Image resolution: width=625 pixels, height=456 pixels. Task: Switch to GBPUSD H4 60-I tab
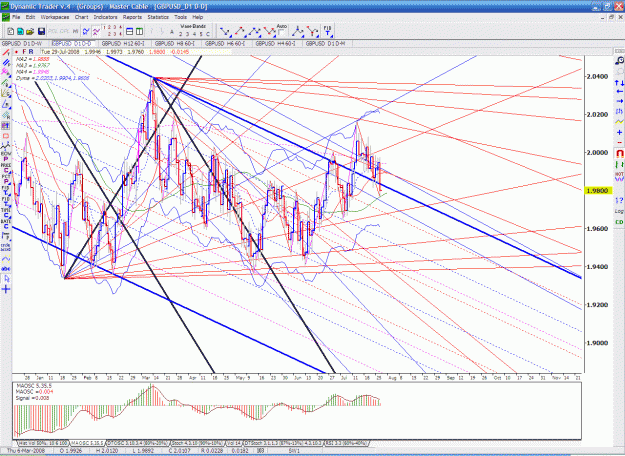pyautogui.click(x=275, y=43)
